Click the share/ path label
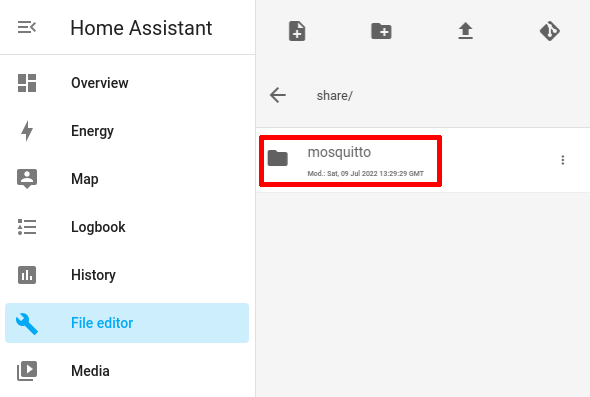The image size is (590, 397). pyautogui.click(x=335, y=96)
